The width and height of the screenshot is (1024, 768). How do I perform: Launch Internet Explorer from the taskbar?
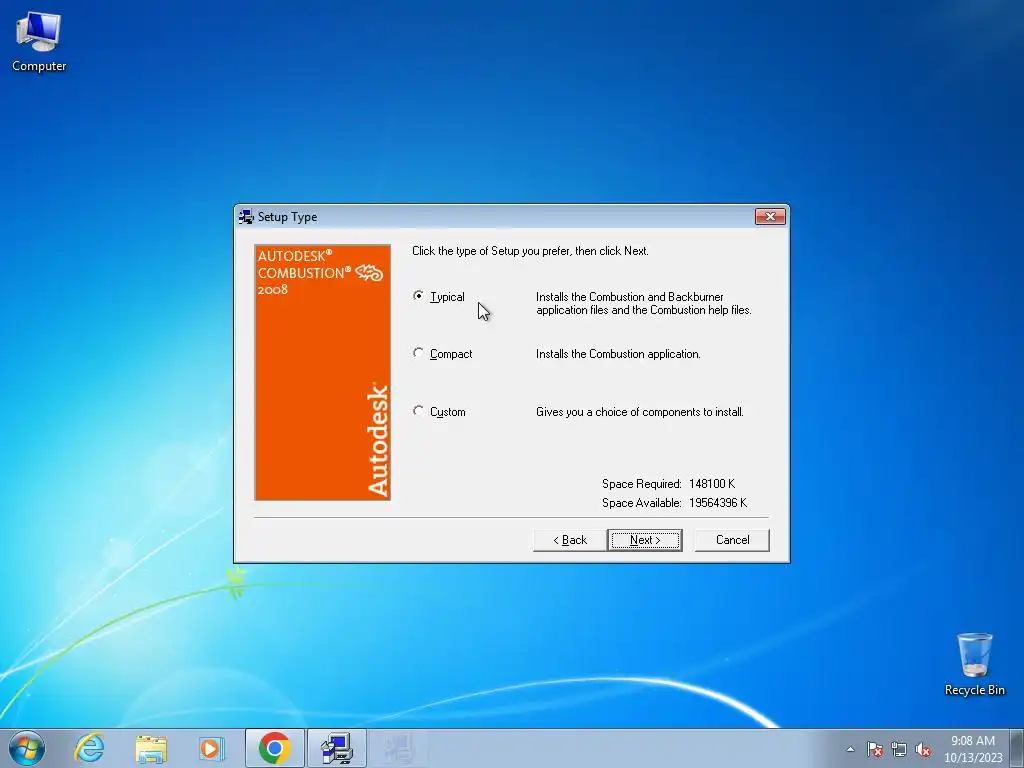89,748
